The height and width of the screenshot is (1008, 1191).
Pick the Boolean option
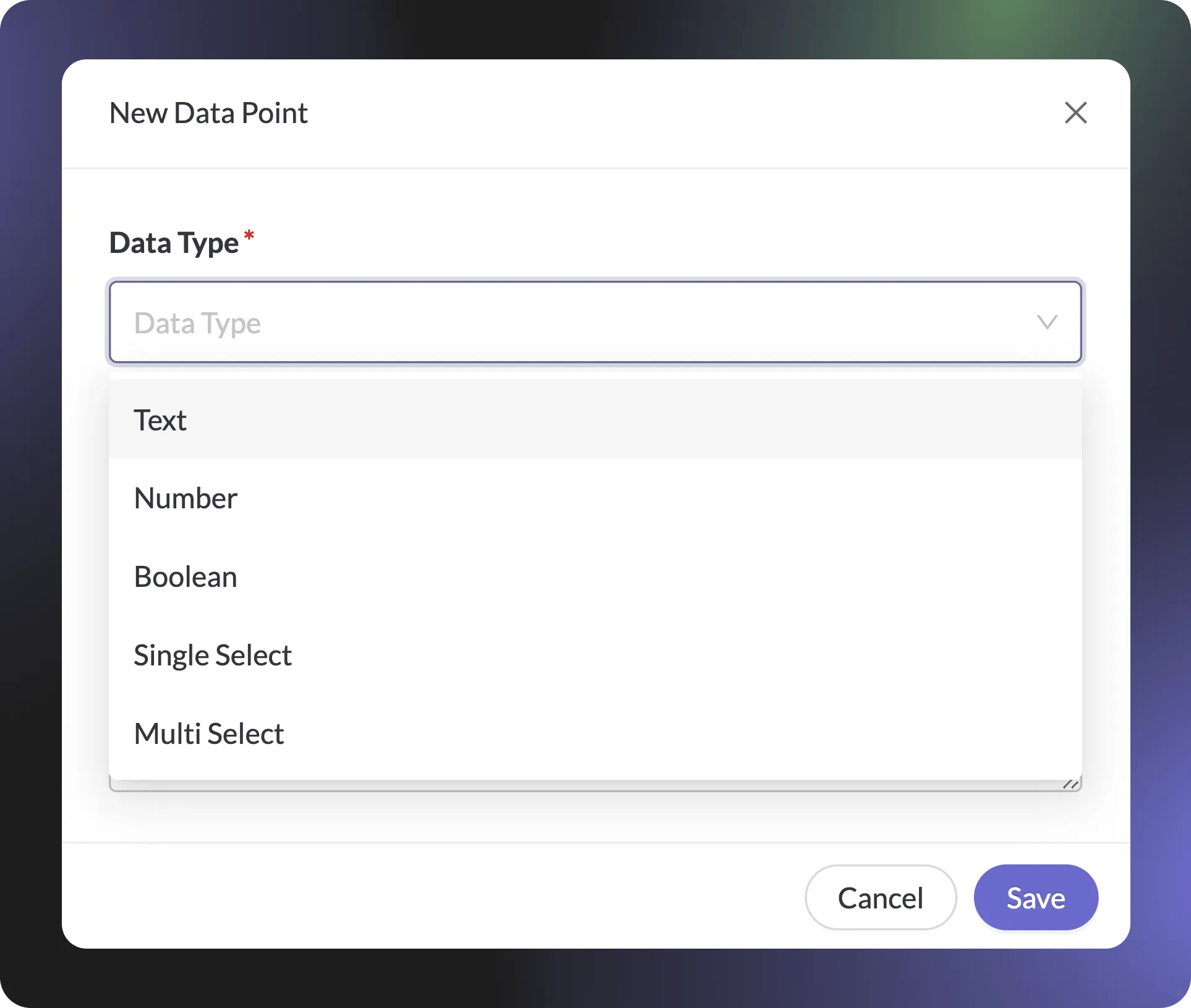(x=595, y=576)
